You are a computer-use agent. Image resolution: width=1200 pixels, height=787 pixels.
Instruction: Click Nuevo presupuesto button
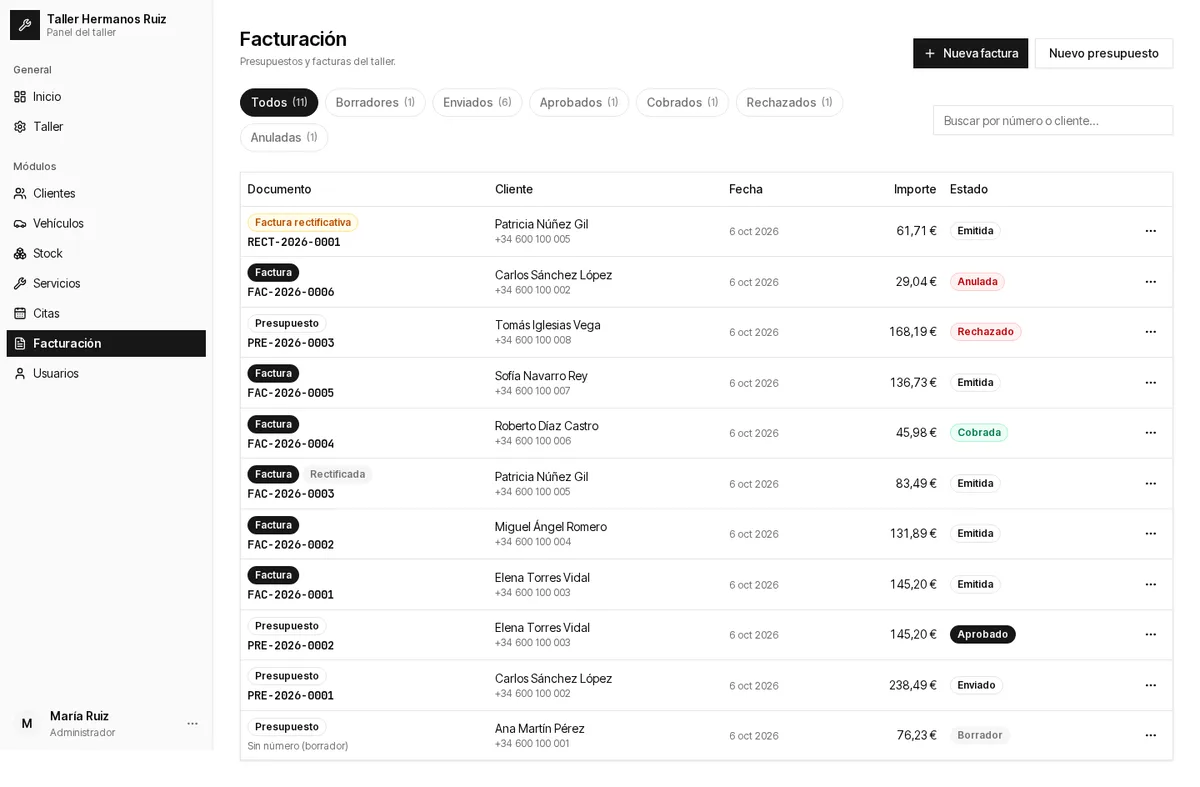click(1103, 53)
